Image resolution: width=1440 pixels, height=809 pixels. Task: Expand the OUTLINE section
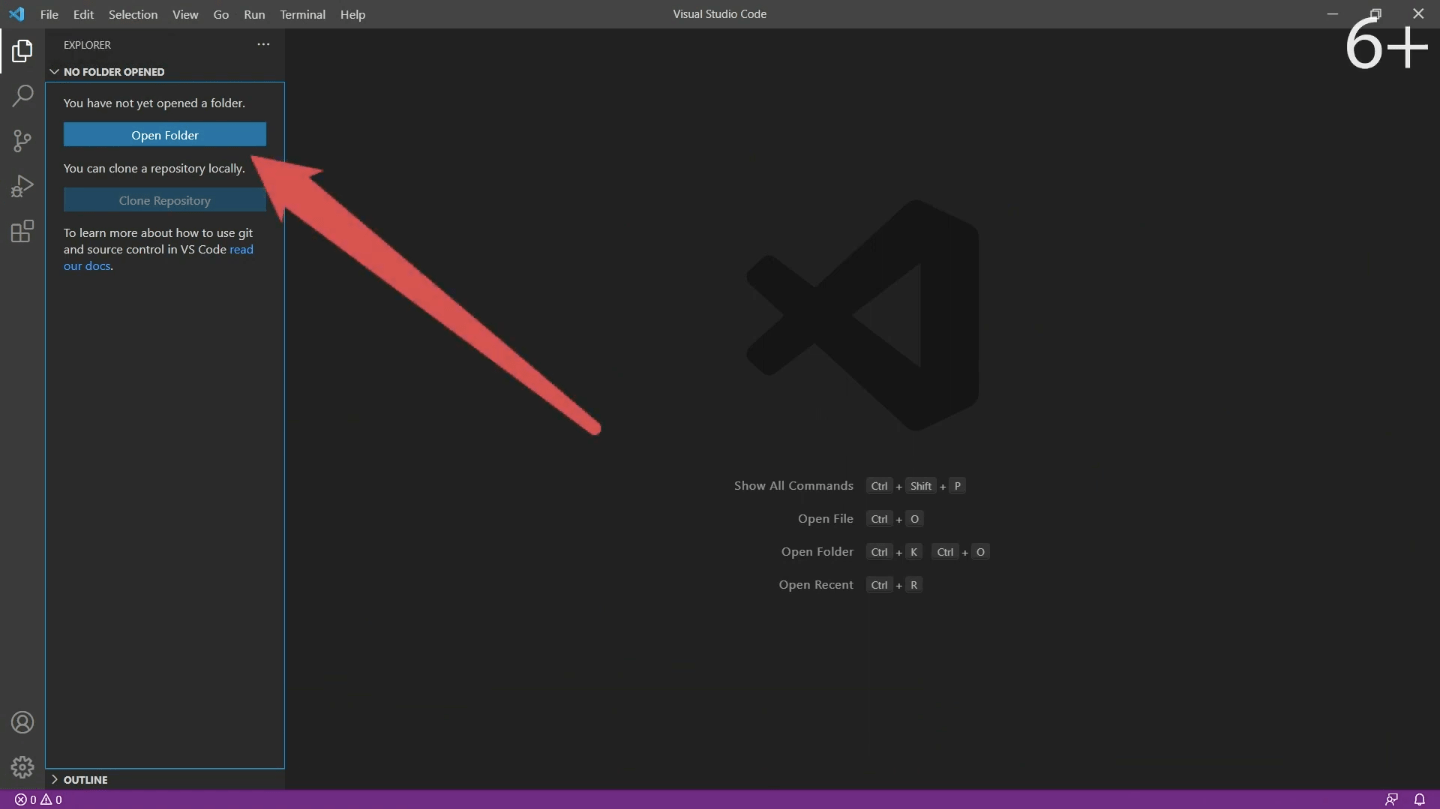coord(165,780)
